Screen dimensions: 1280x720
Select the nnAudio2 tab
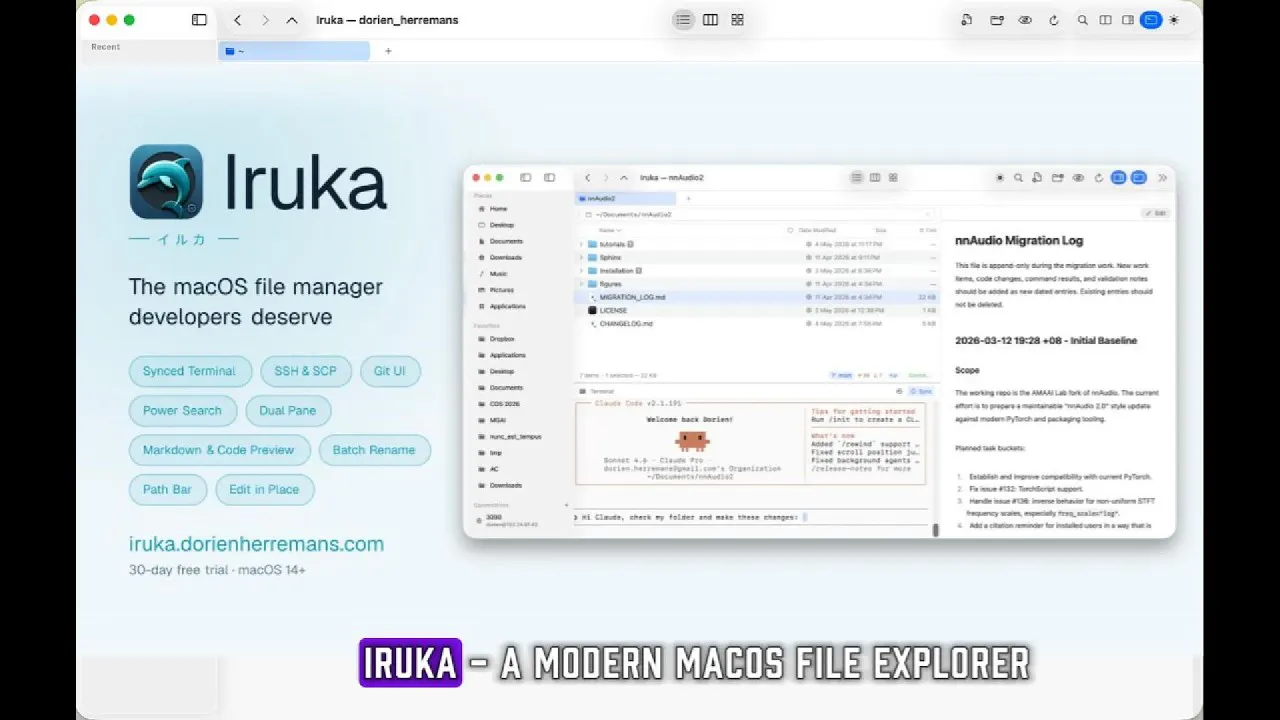[x=626, y=199]
